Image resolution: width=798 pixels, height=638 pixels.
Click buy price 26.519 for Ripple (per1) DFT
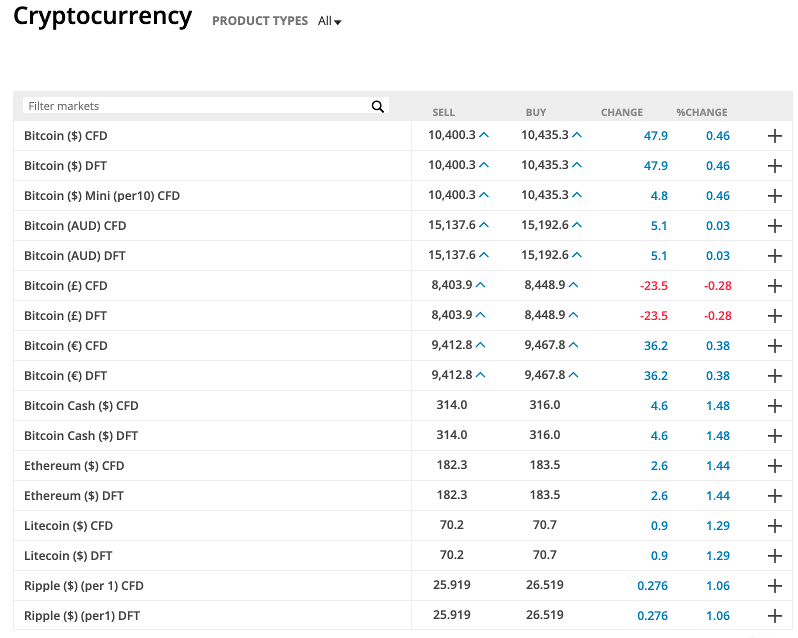click(x=545, y=615)
